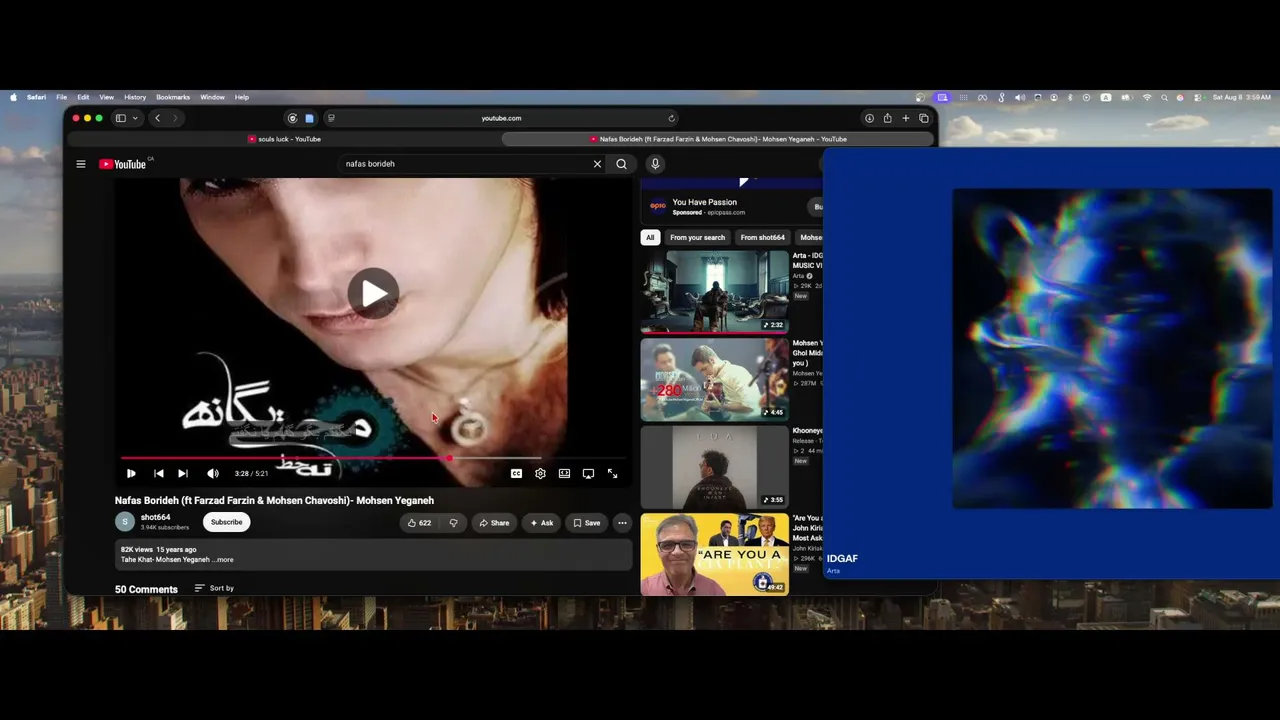This screenshot has height=720, width=1280.
Task: Dislike this video
Action: tap(453, 523)
